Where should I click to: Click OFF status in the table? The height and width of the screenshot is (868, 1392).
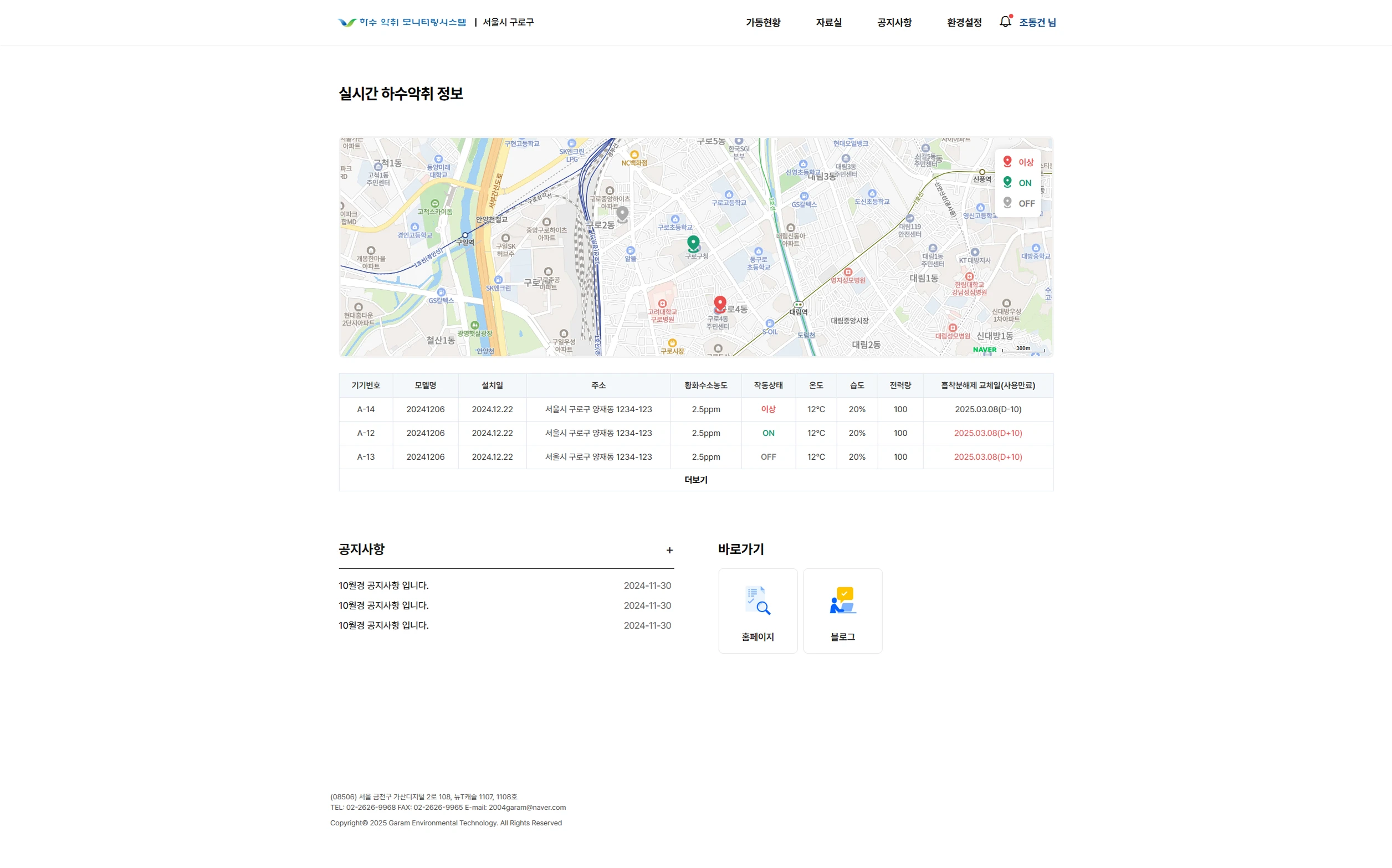click(x=769, y=457)
